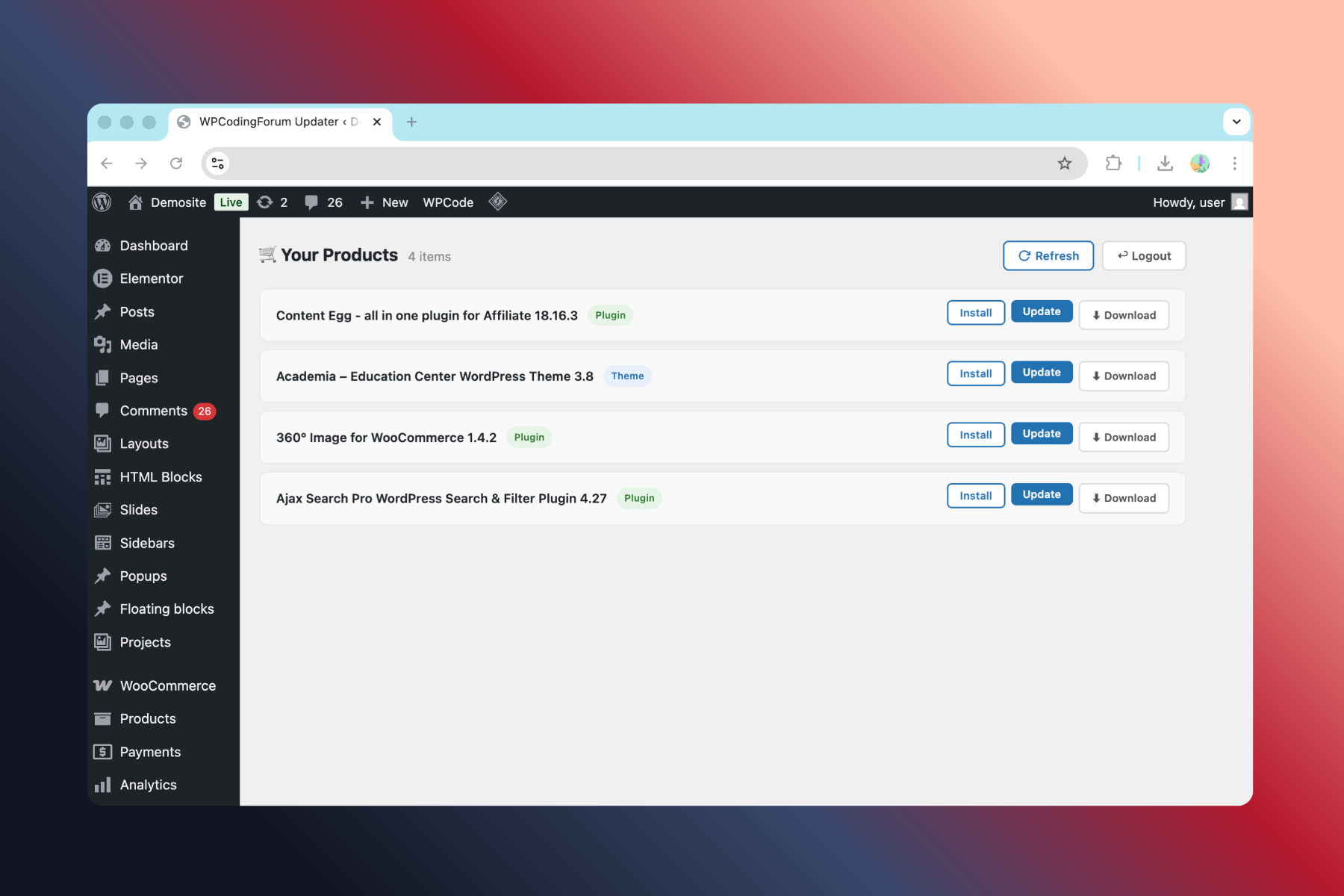Open the New content menu in admin bar
This screenshot has width=1344, height=896.
coord(385,202)
